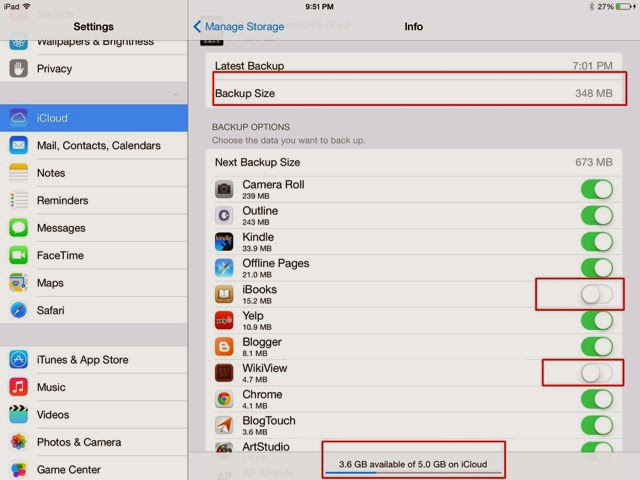The image size is (640, 480).
Task: Open Notes settings
Action: coord(94,173)
